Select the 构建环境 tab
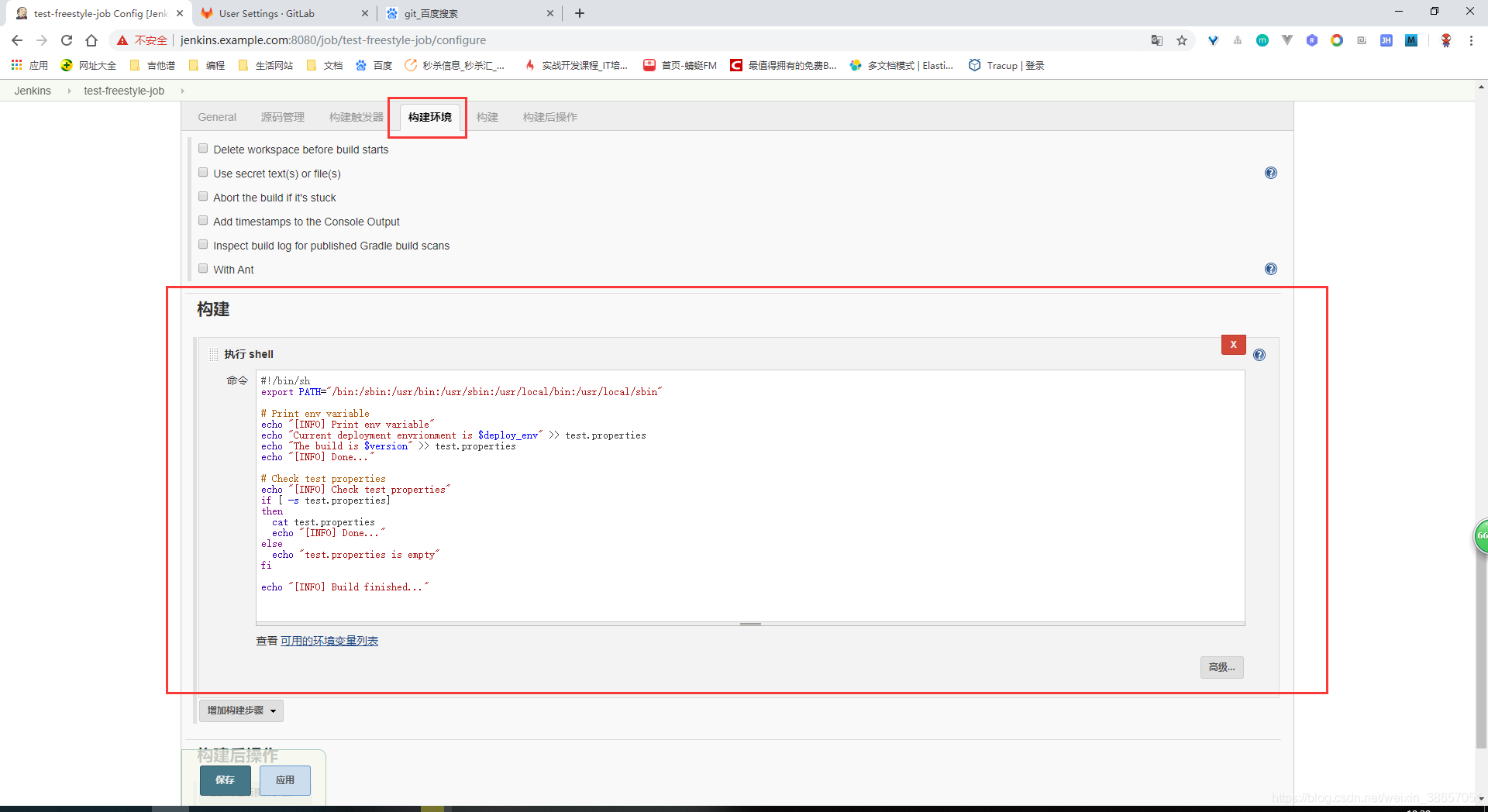Viewport: 1488px width, 812px height. (x=430, y=117)
